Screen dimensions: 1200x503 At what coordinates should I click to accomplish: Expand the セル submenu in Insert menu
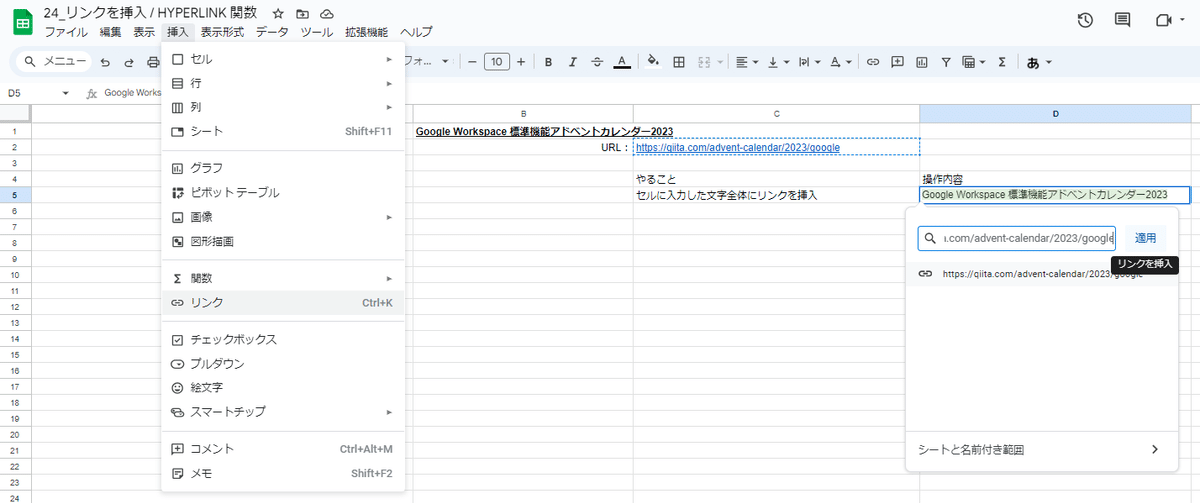(283, 59)
